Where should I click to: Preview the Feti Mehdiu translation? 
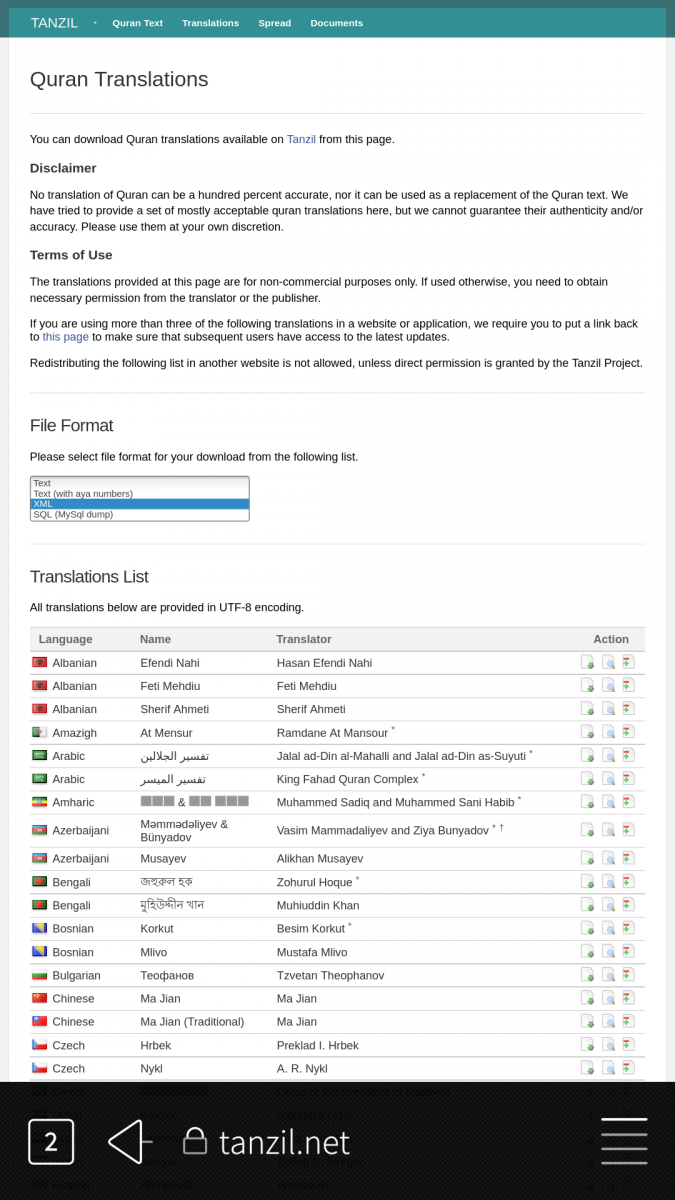608,686
